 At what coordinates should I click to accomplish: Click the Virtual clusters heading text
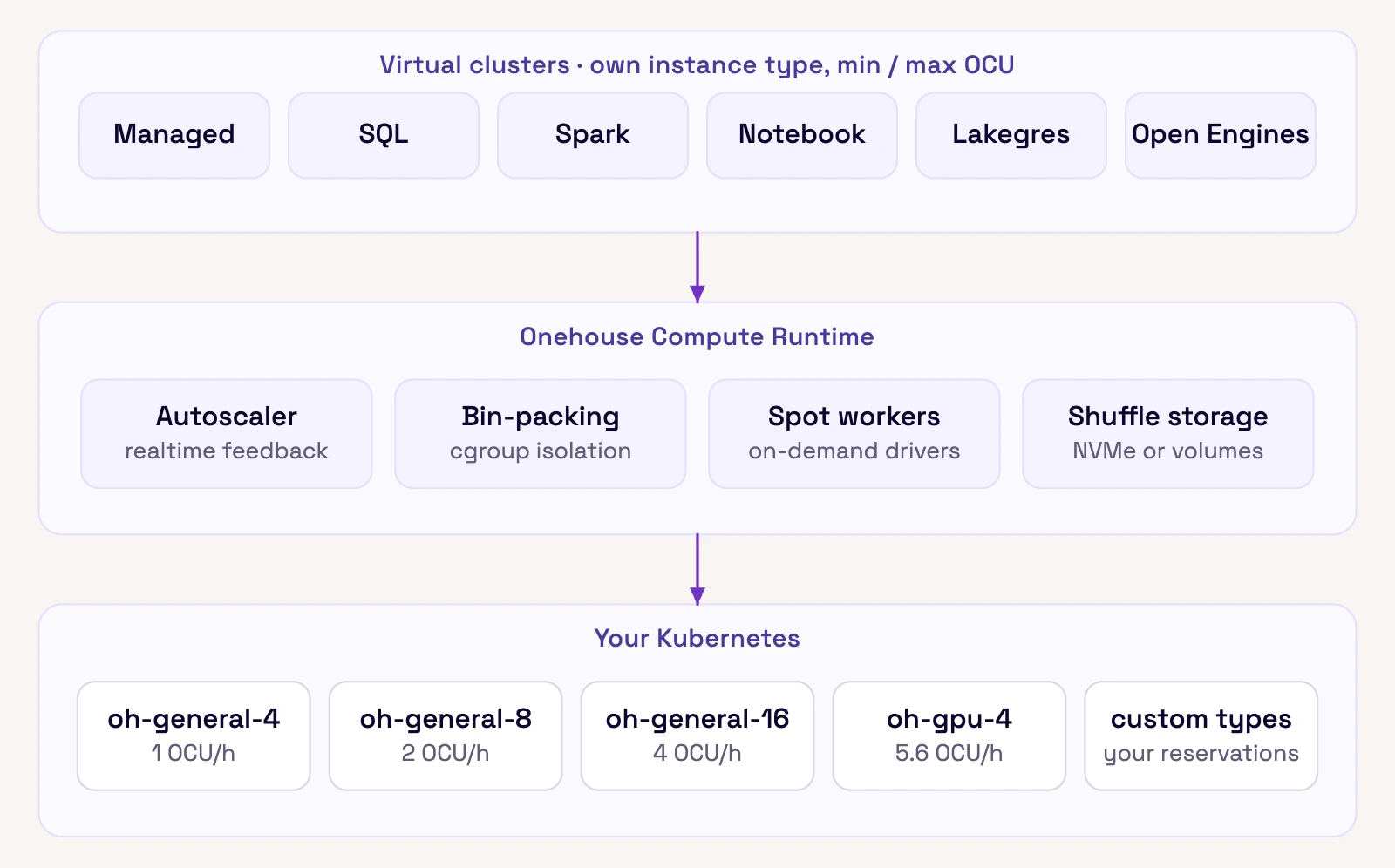(x=697, y=65)
